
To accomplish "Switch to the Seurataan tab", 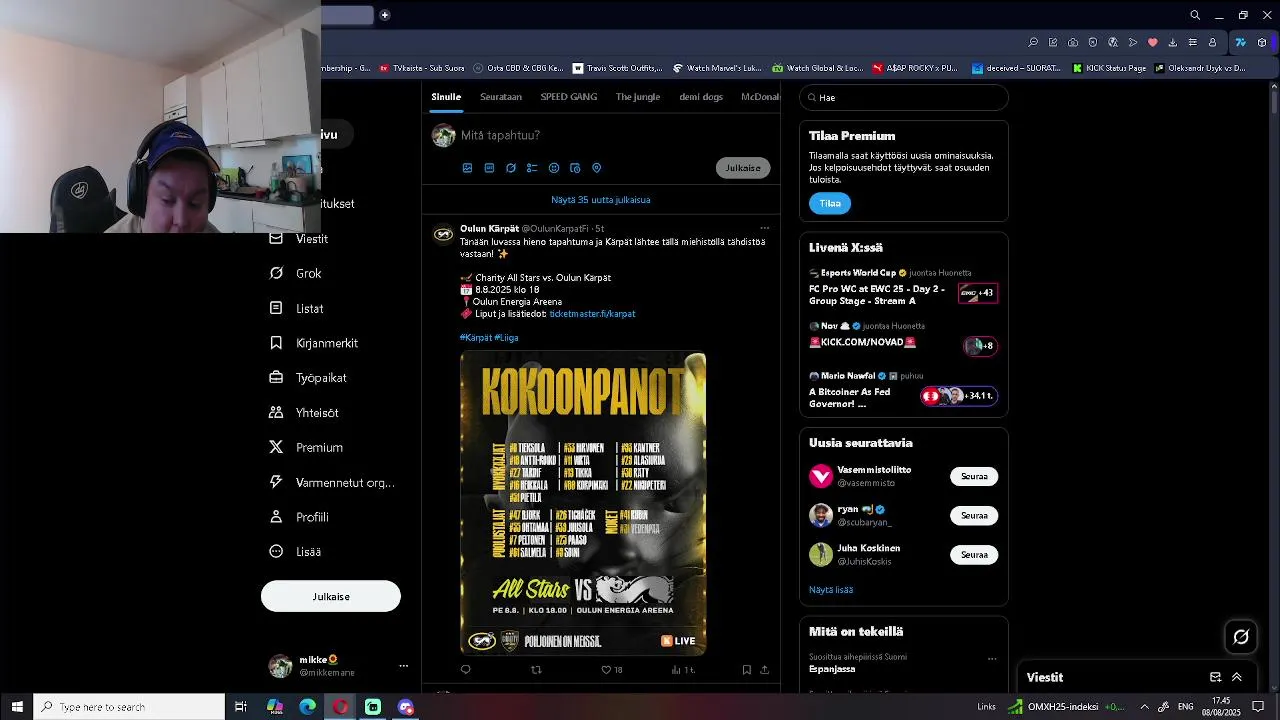I will (501, 97).
